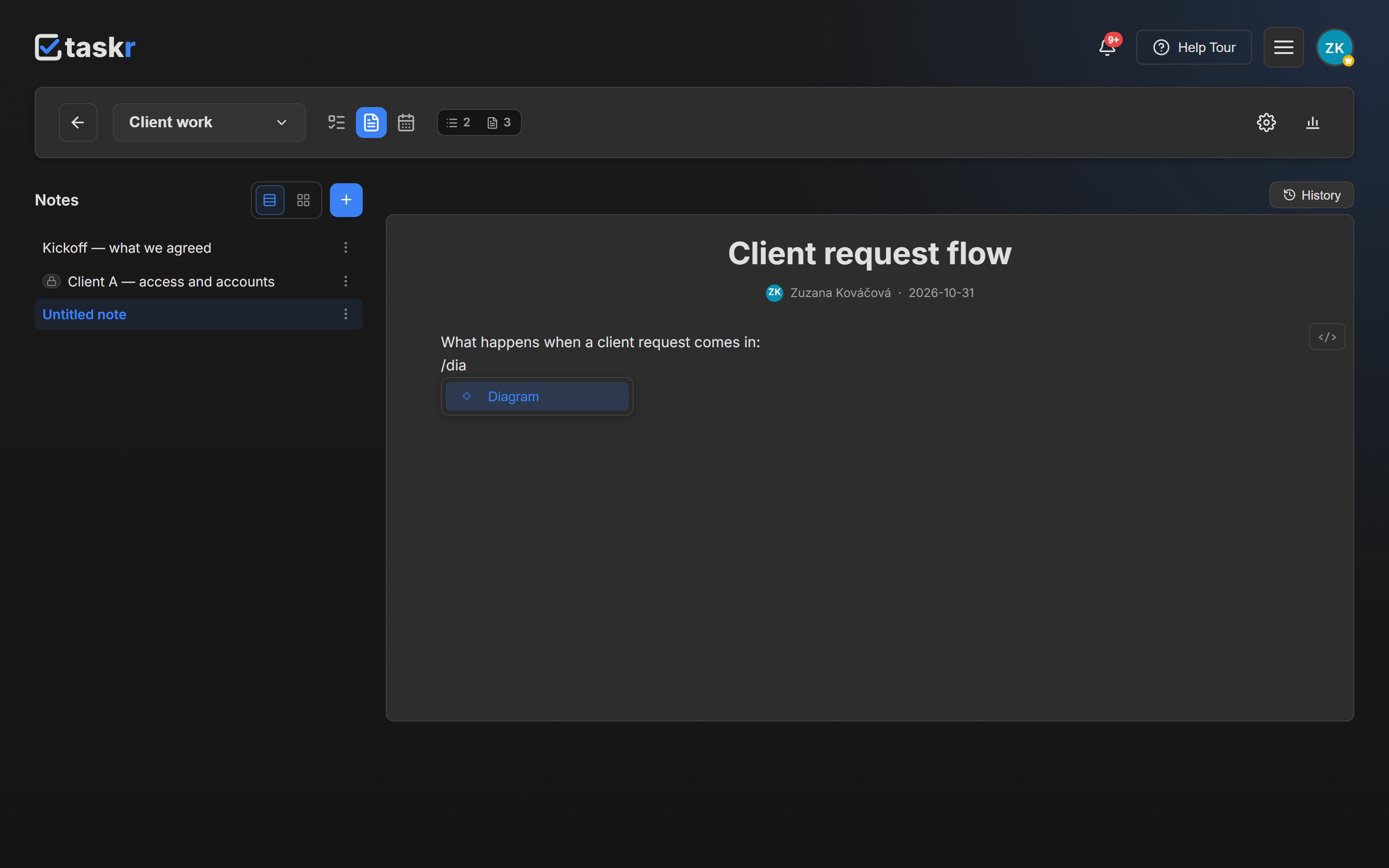Select the grid layout for notes

303,200
